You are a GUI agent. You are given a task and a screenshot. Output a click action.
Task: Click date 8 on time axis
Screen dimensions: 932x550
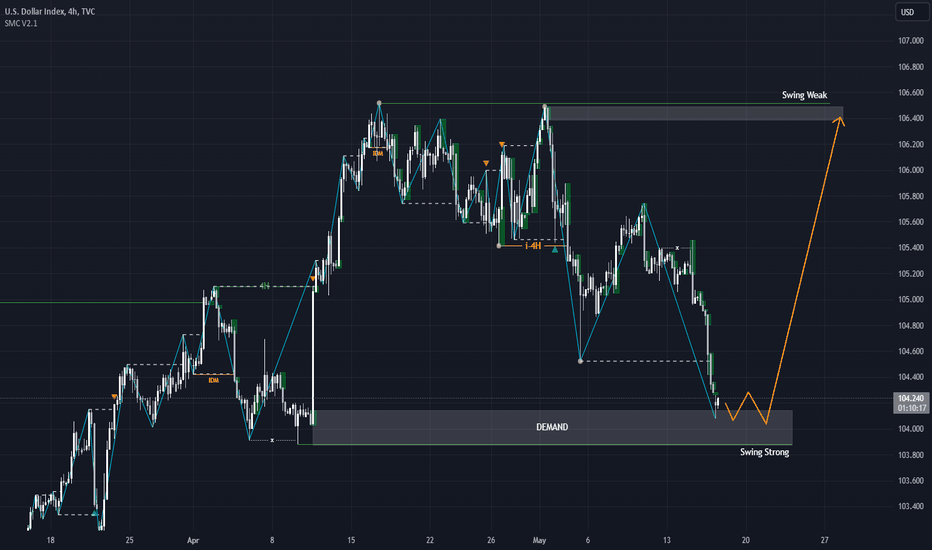coord(272,540)
